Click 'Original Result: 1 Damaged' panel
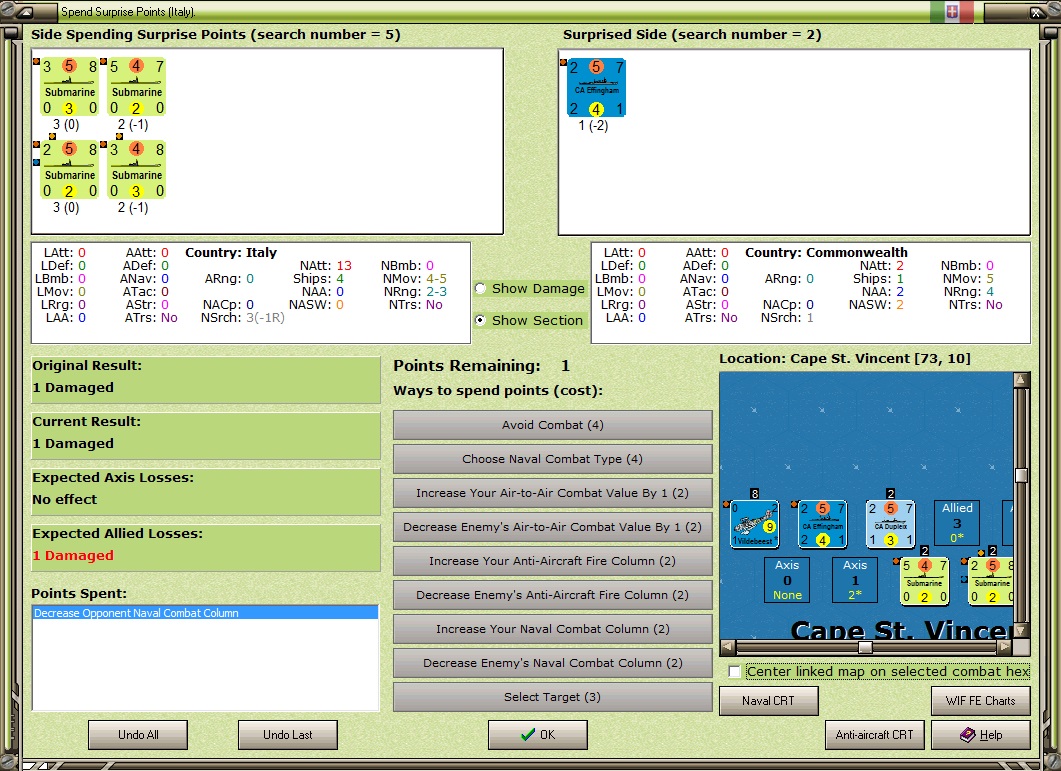Viewport: 1061px width, 771px height. [x=206, y=380]
